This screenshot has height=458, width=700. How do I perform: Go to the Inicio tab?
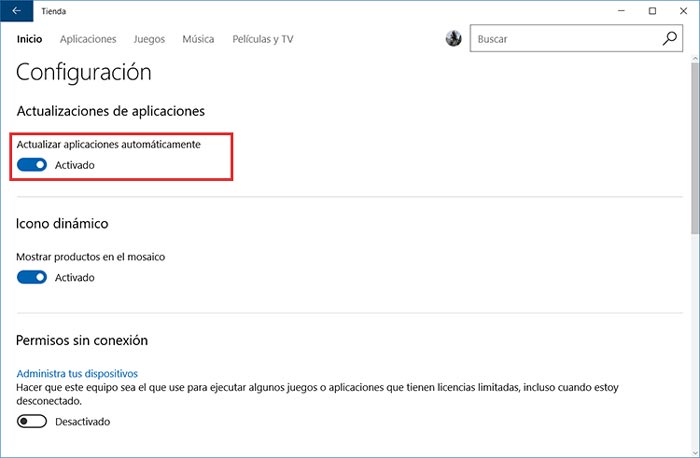pos(30,39)
